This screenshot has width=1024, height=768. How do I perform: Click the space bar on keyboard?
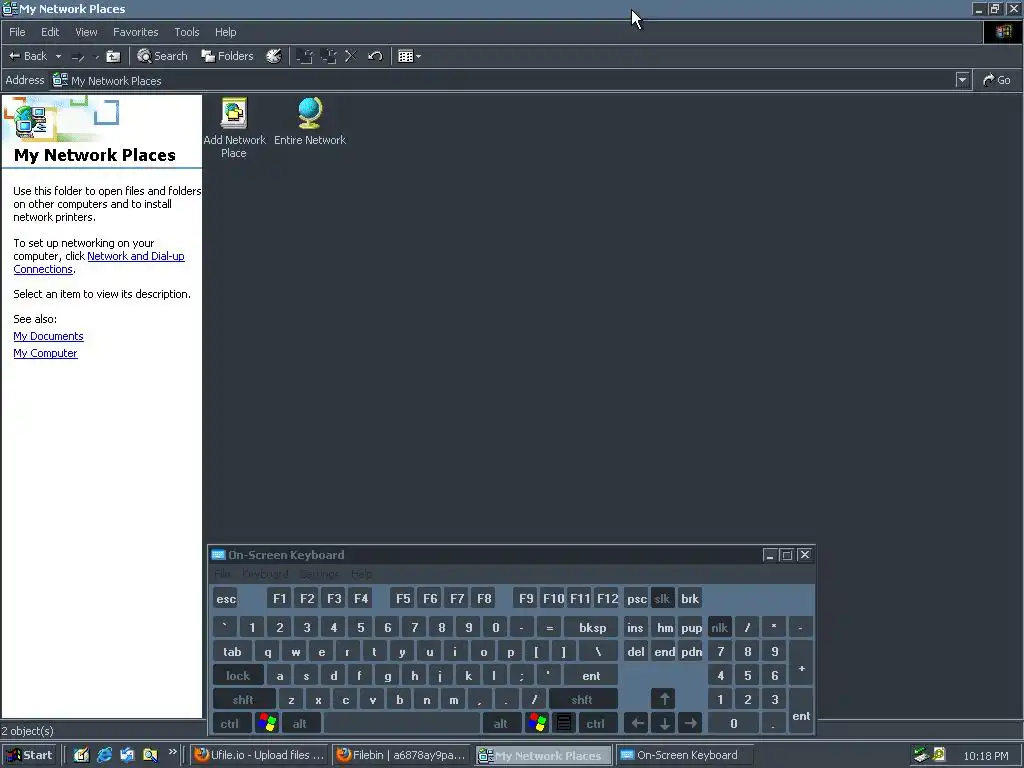[402, 723]
